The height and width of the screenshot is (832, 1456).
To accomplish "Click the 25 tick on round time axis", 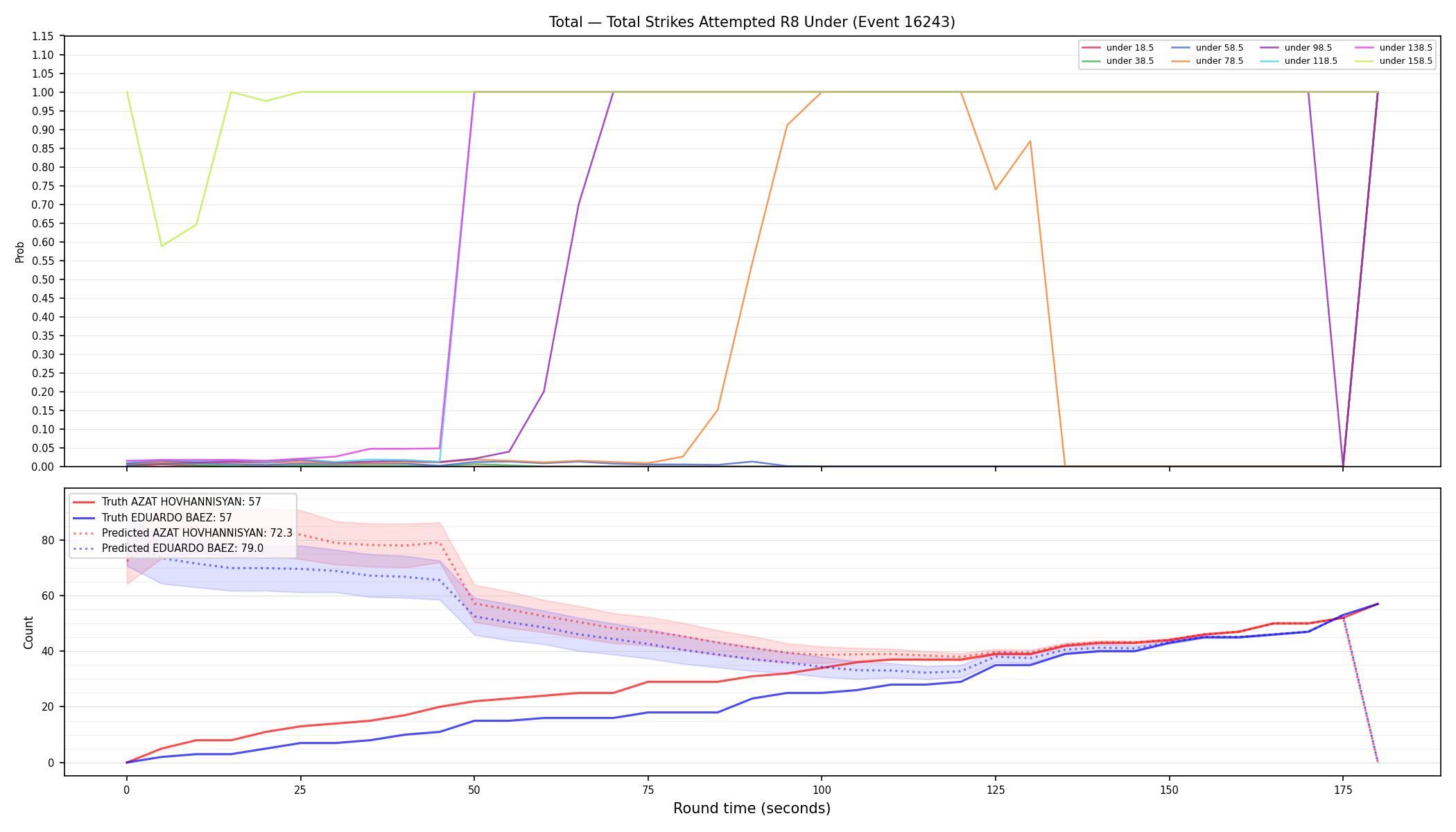I will (300, 789).
